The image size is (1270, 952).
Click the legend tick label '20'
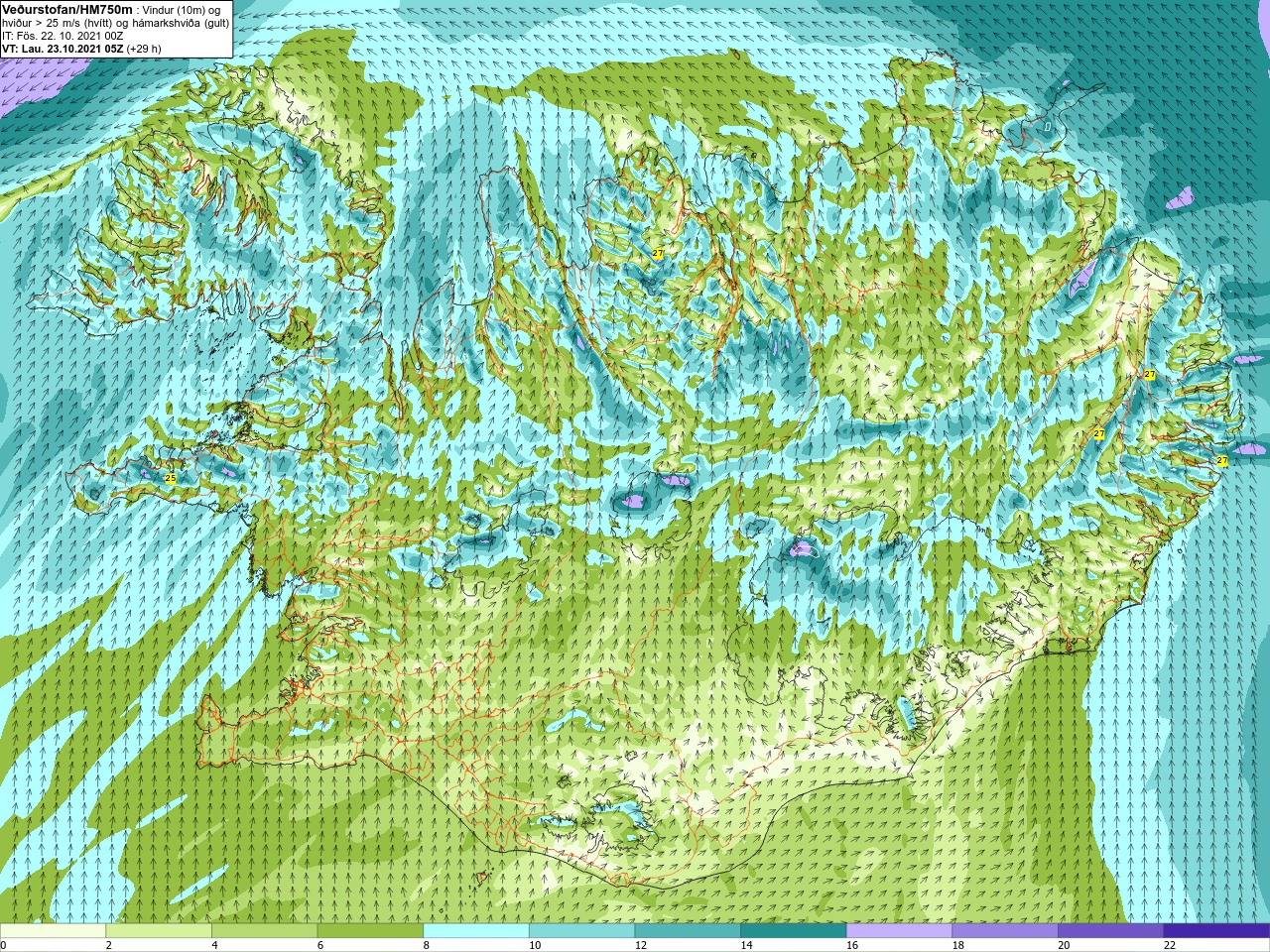1064,945
